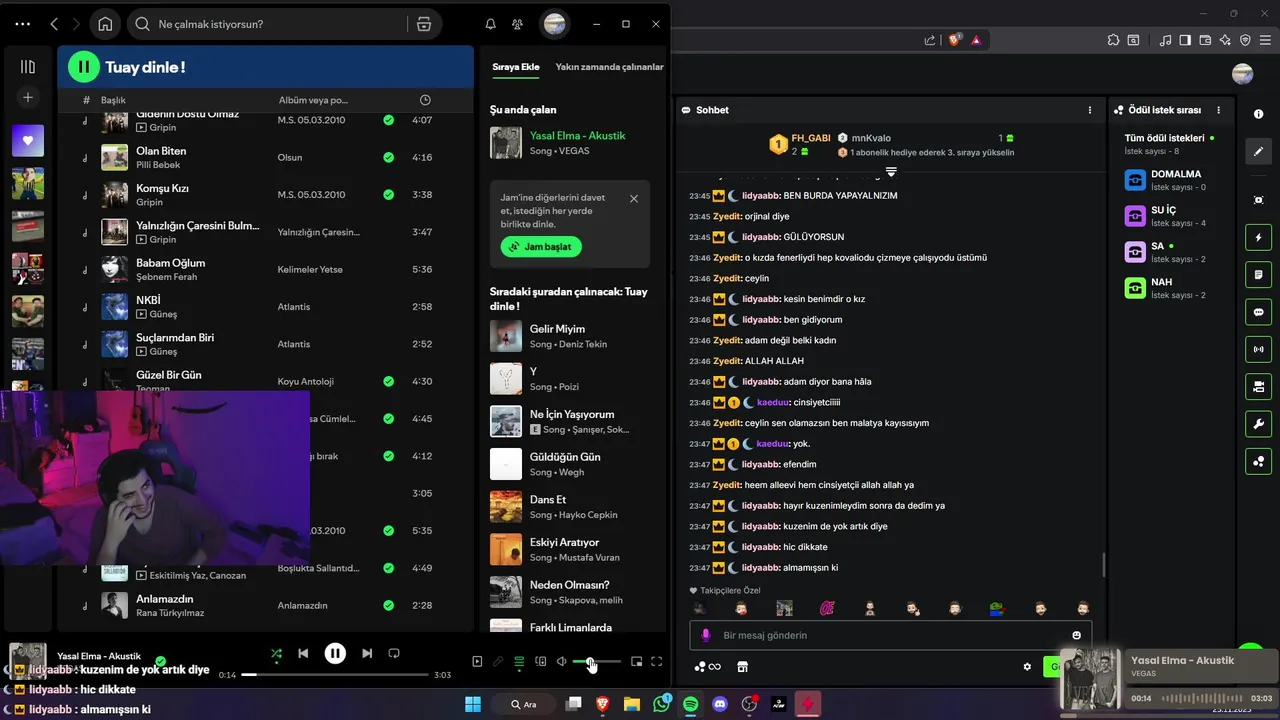Sort by the 'Başlık' column header
The height and width of the screenshot is (720, 1280).
tap(113, 100)
